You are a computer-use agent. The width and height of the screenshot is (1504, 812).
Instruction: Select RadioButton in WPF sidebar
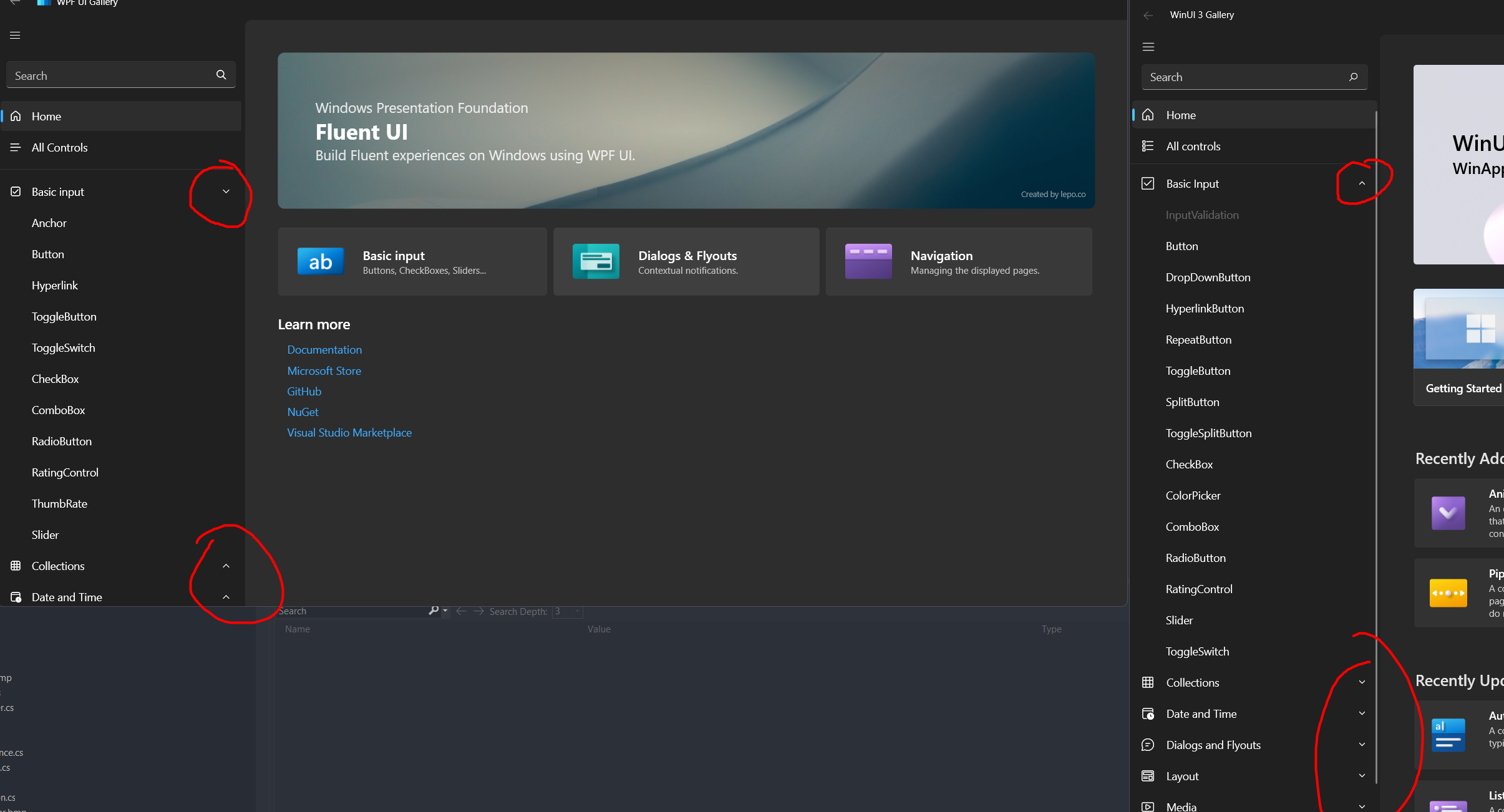(62, 442)
